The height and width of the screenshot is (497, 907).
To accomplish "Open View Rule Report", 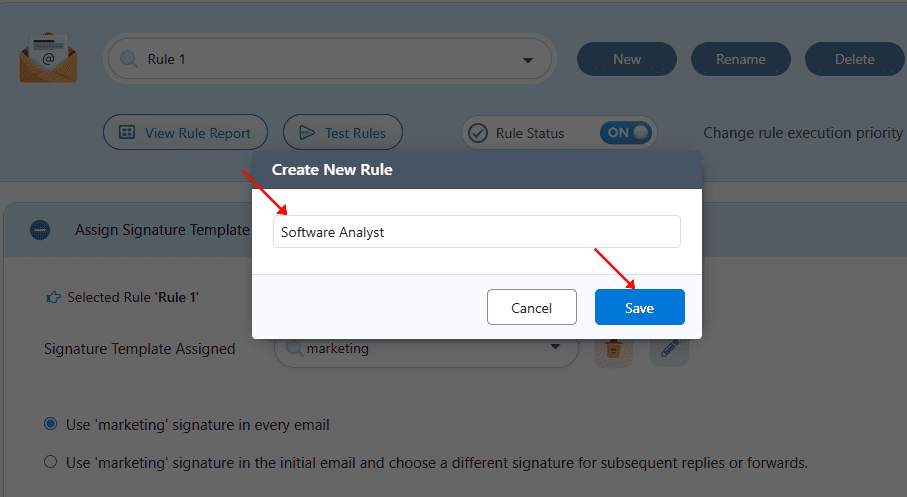I will [x=185, y=133].
